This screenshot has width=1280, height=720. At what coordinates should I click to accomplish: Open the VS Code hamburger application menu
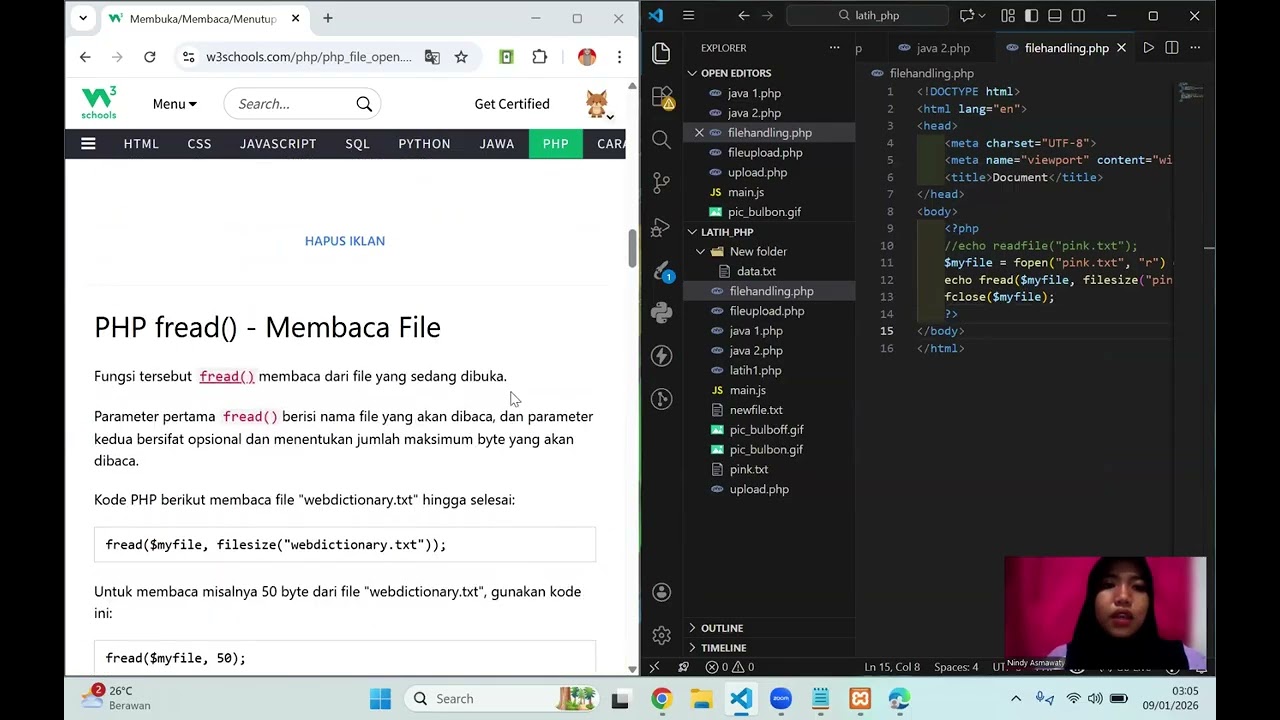coord(688,15)
